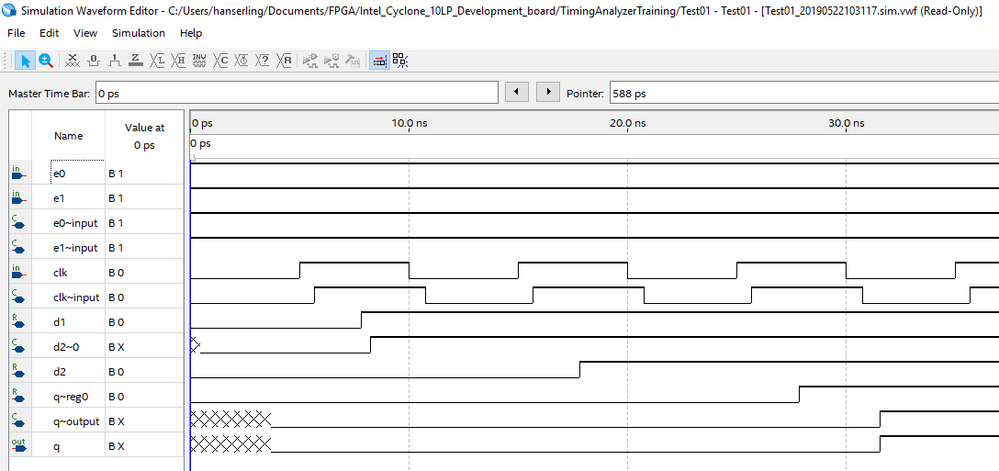Open the Edit menu
This screenshot has height=471, width=999.
49,33
